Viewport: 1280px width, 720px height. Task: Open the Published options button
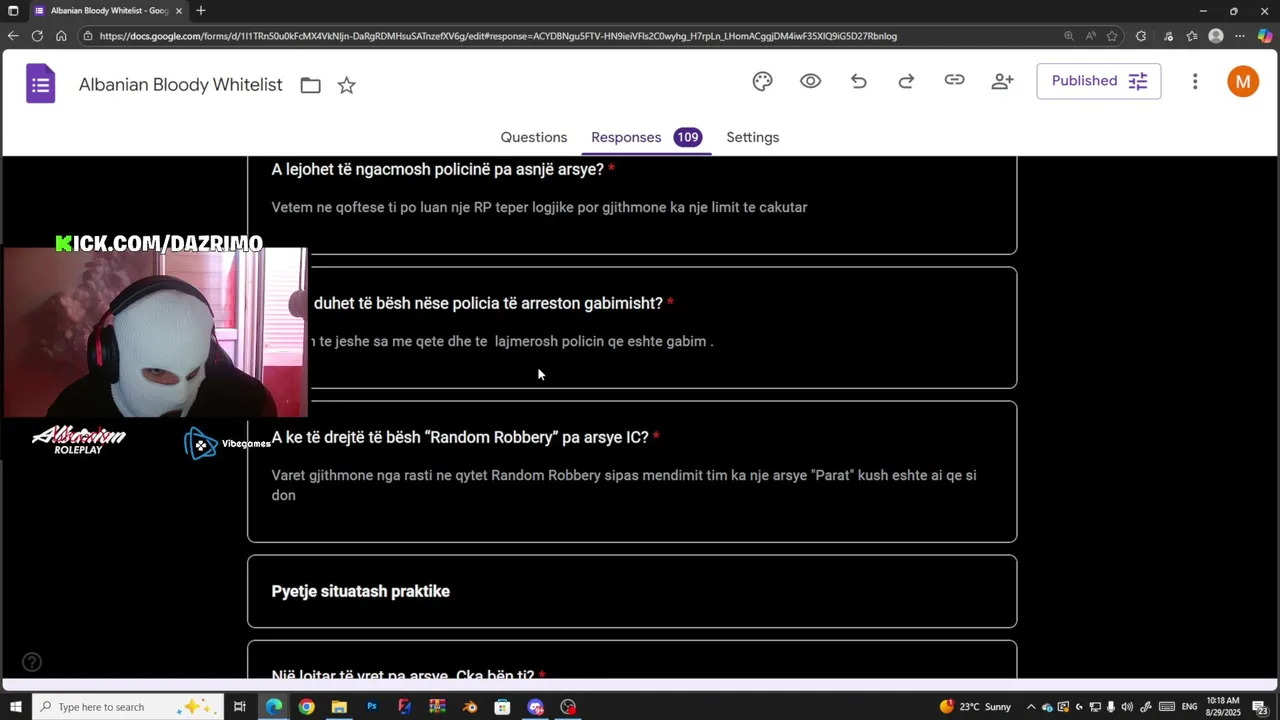(x=1098, y=81)
